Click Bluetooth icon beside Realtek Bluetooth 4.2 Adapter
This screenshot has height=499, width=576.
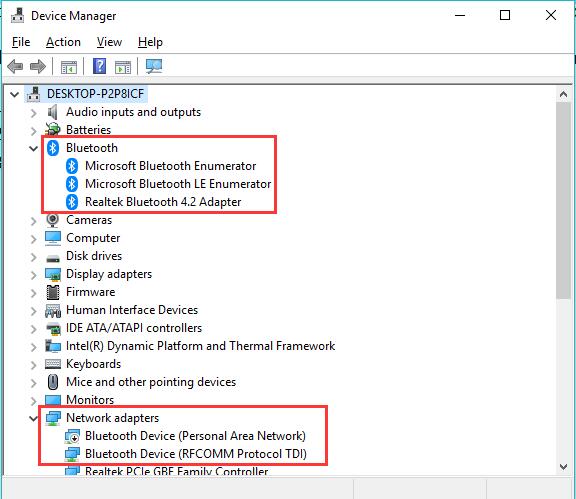click(x=72, y=202)
